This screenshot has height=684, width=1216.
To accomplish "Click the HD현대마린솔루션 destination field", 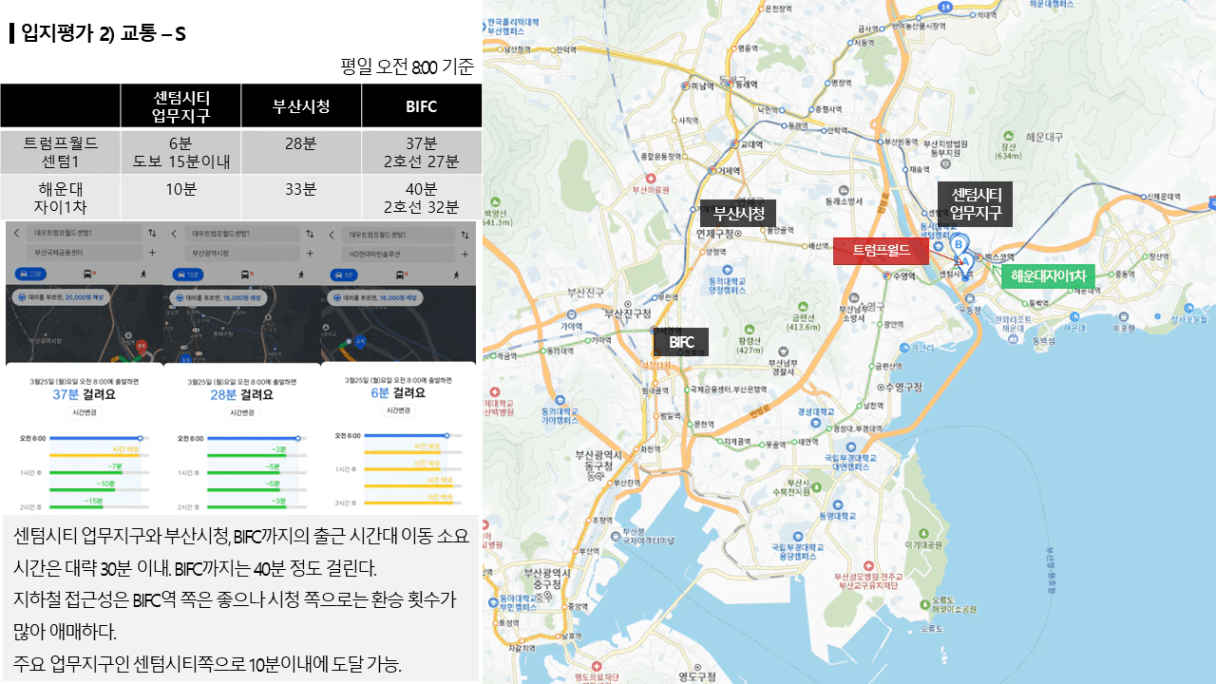I will point(398,254).
